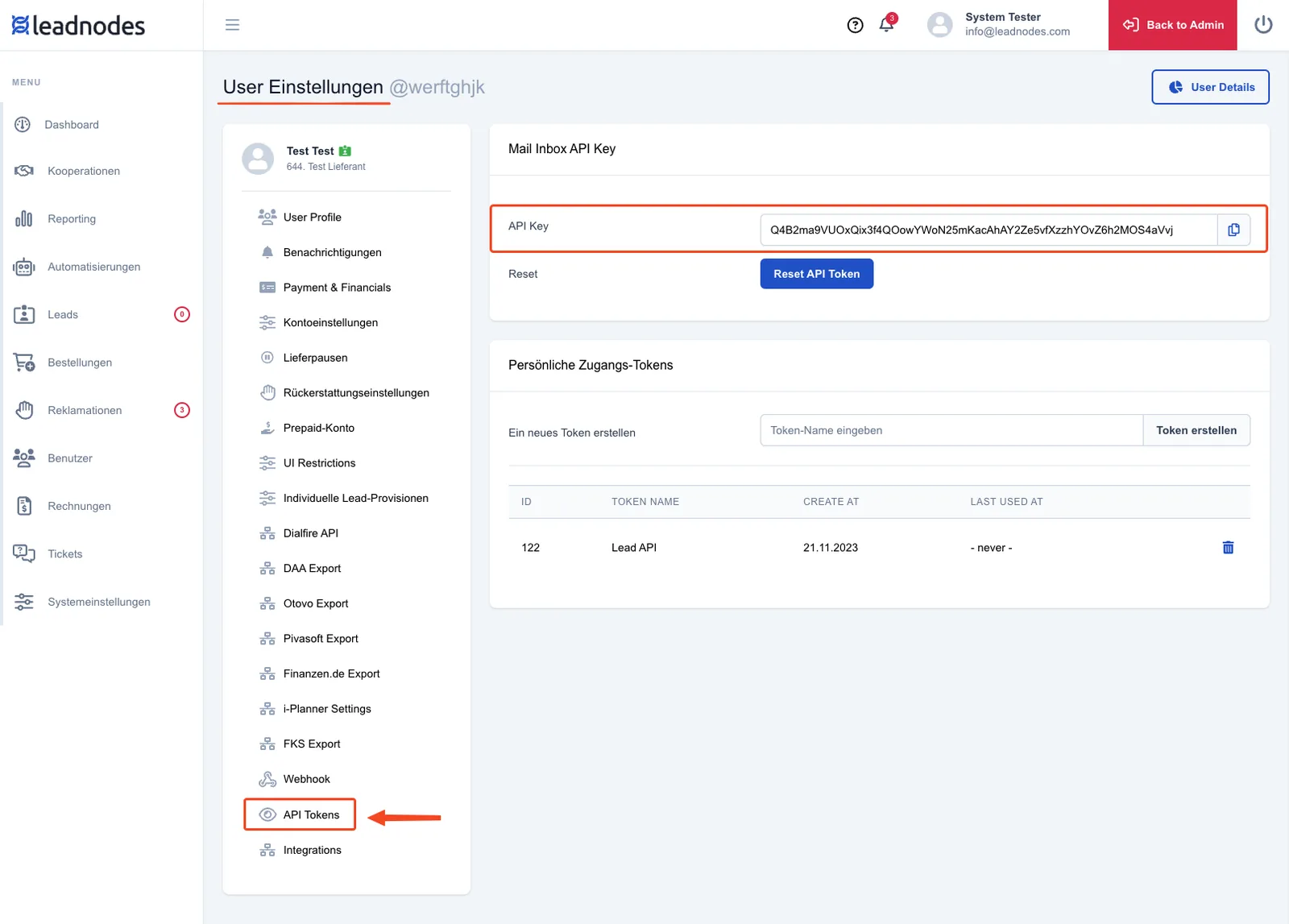Viewport: 1289px width, 924px height.
Task: Click the Reset API Token button
Action: (817, 274)
